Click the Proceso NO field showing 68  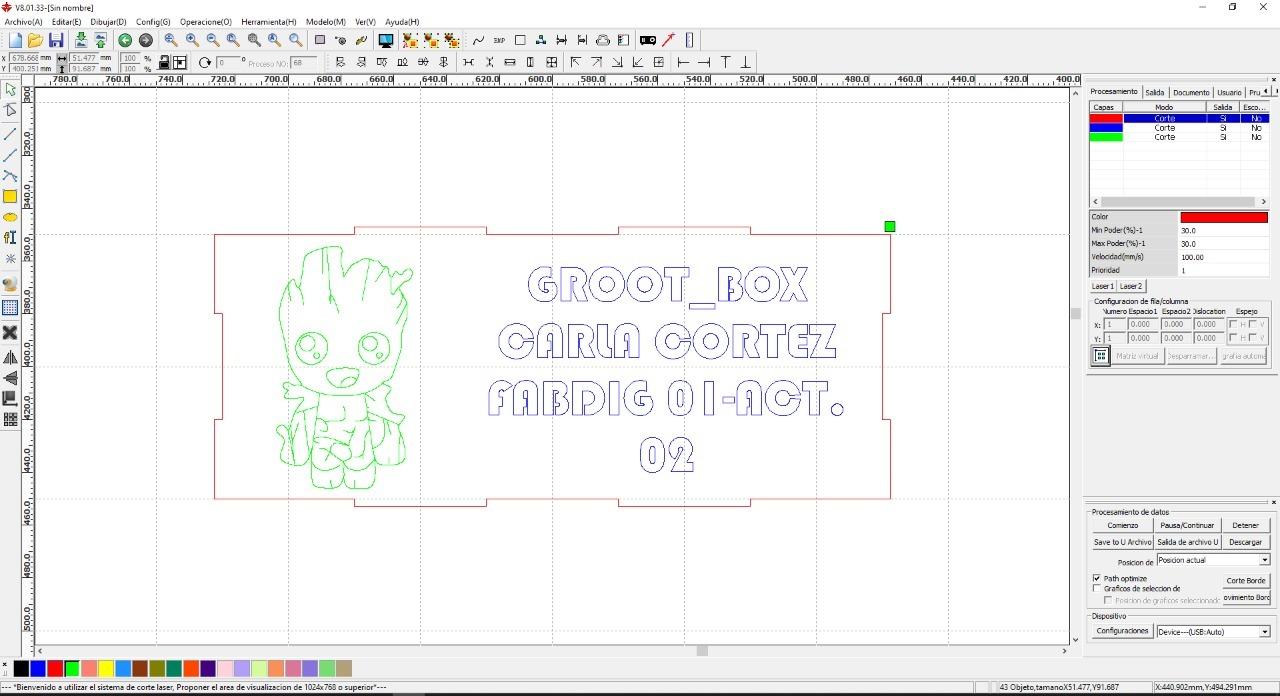[304, 62]
